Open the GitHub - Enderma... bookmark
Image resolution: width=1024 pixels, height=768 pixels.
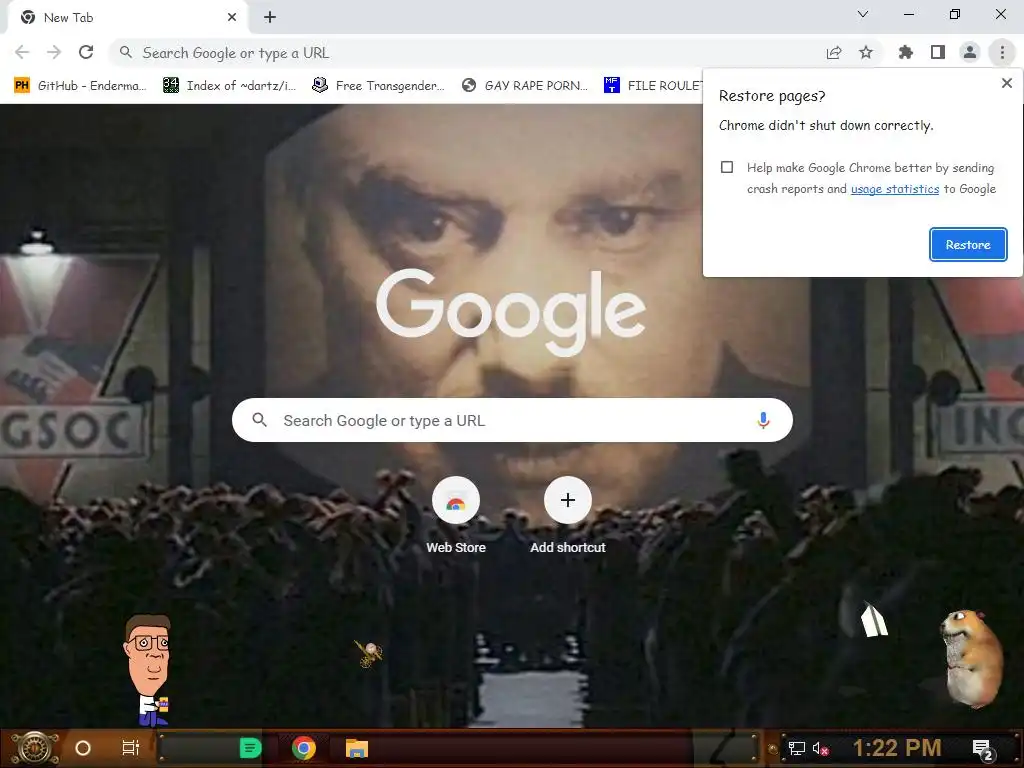(x=80, y=86)
